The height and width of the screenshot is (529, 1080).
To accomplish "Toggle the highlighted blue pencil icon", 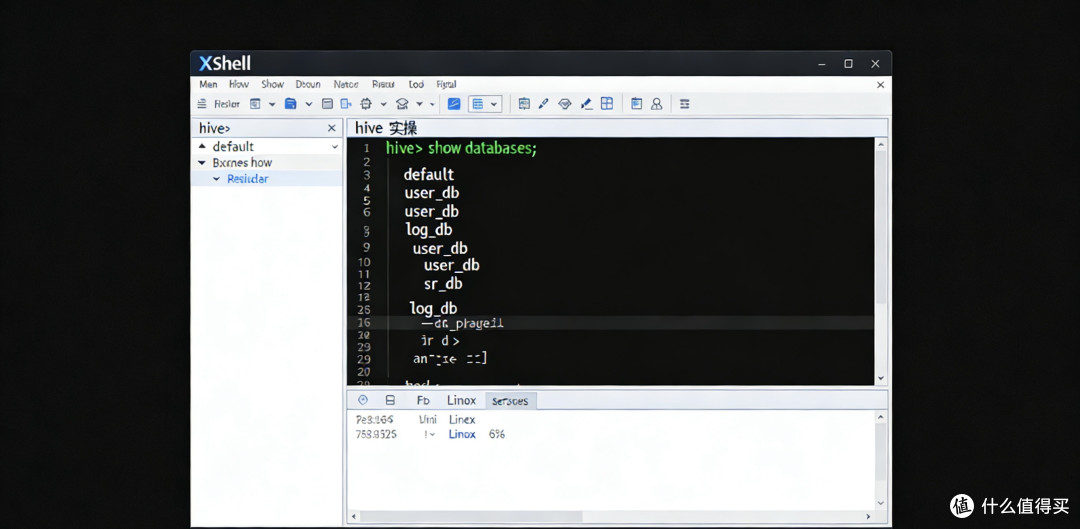I will pyautogui.click(x=454, y=104).
